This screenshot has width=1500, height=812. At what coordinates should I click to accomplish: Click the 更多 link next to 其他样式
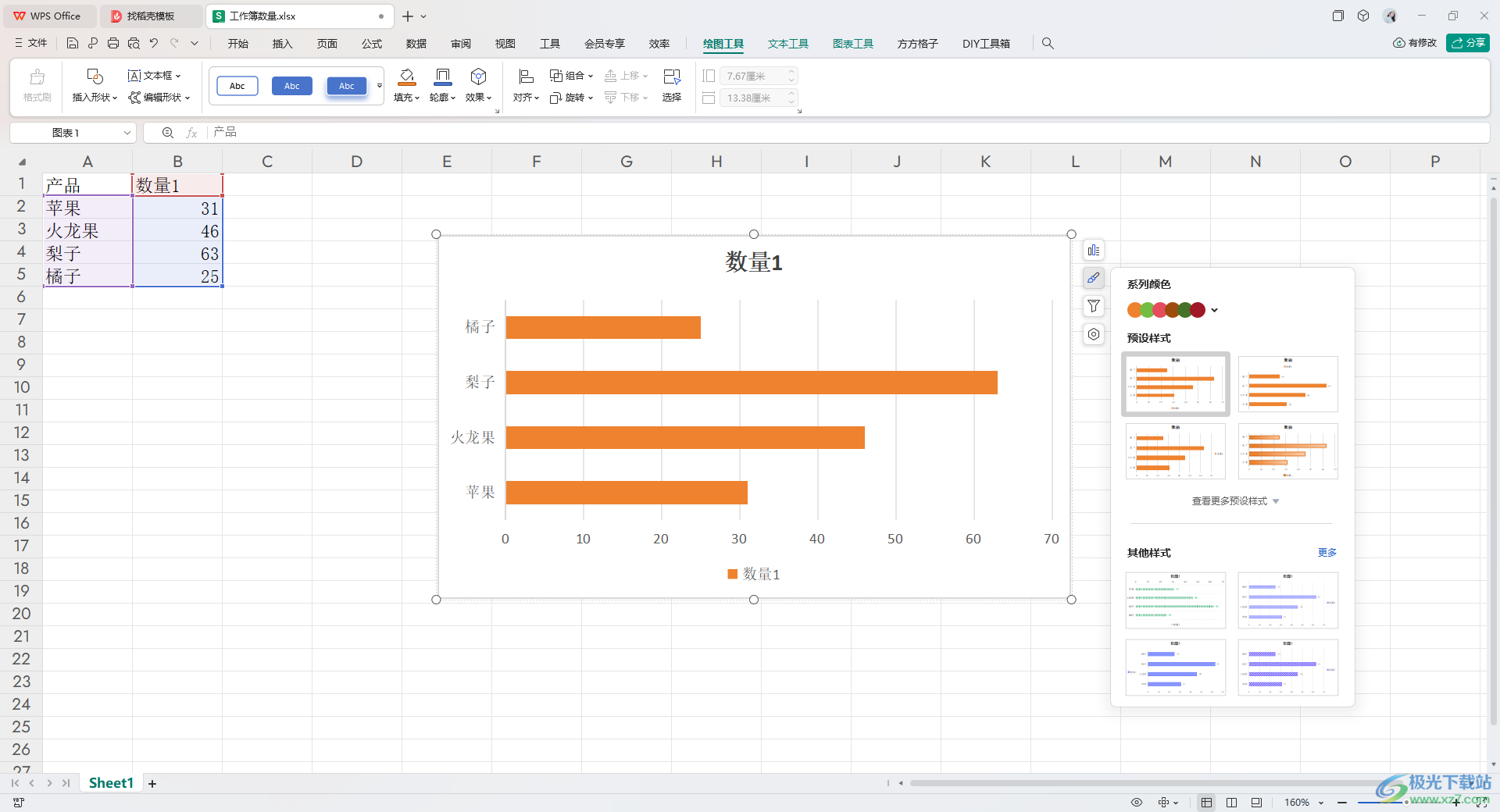[x=1327, y=553]
